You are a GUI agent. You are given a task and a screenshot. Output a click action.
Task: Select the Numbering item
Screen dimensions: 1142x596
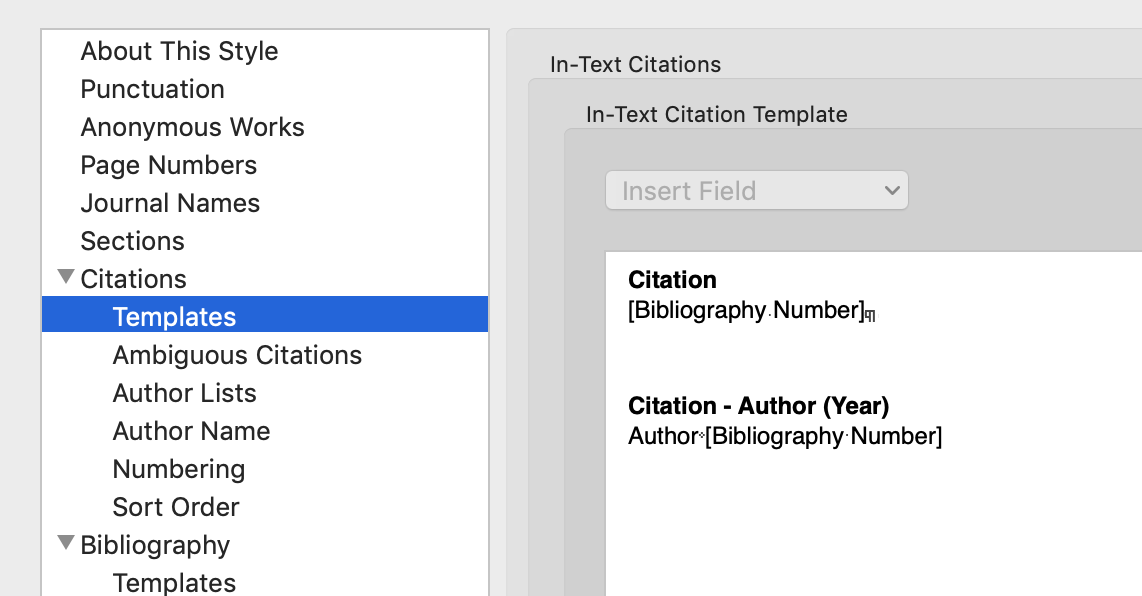point(178,469)
